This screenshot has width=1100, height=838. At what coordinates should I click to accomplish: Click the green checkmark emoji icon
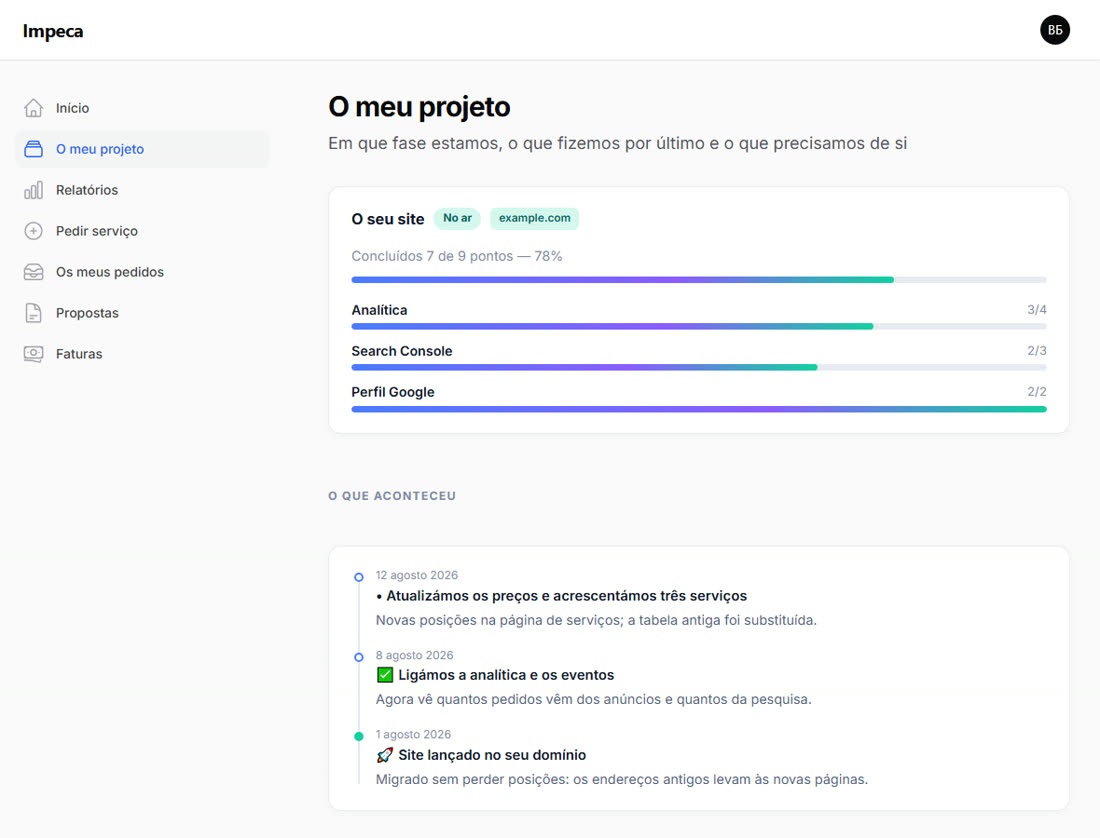[384, 675]
